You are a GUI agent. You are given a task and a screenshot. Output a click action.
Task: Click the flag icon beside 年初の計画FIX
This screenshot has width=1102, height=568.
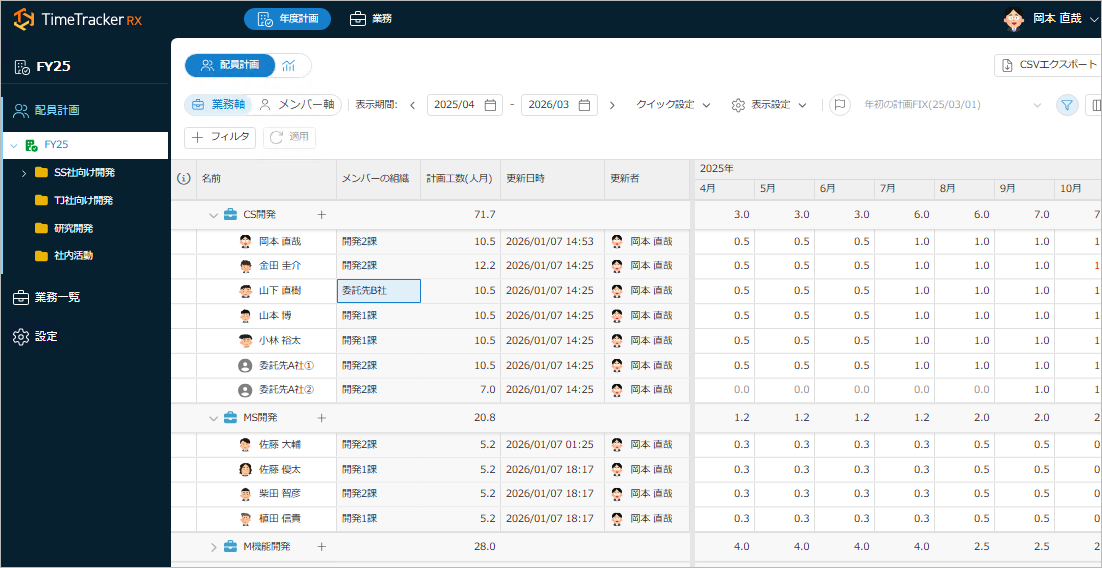840,105
